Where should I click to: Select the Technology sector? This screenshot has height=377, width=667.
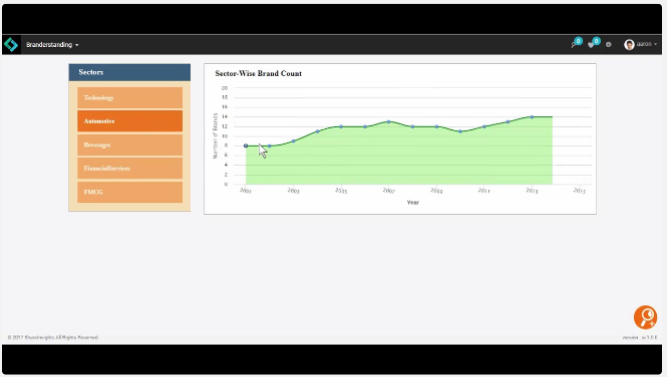click(130, 97)
